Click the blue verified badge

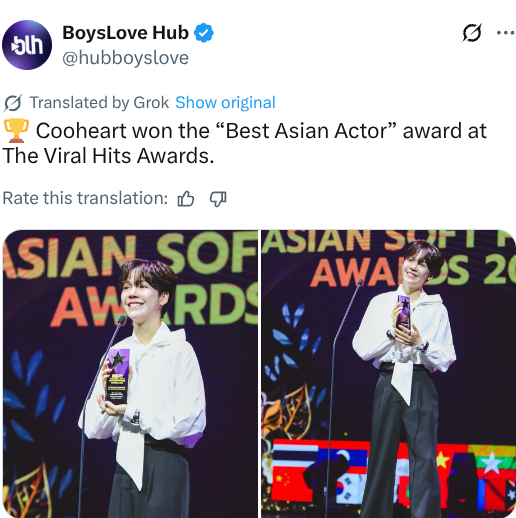204,33
